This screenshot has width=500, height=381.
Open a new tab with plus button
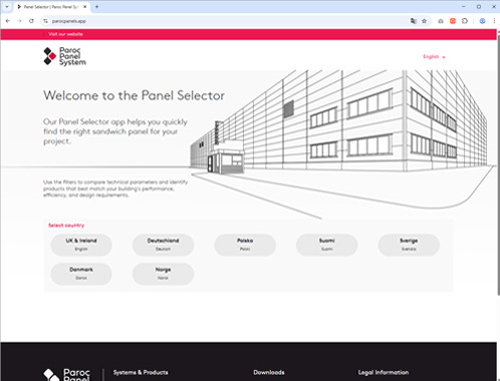[x=97, y=7]
